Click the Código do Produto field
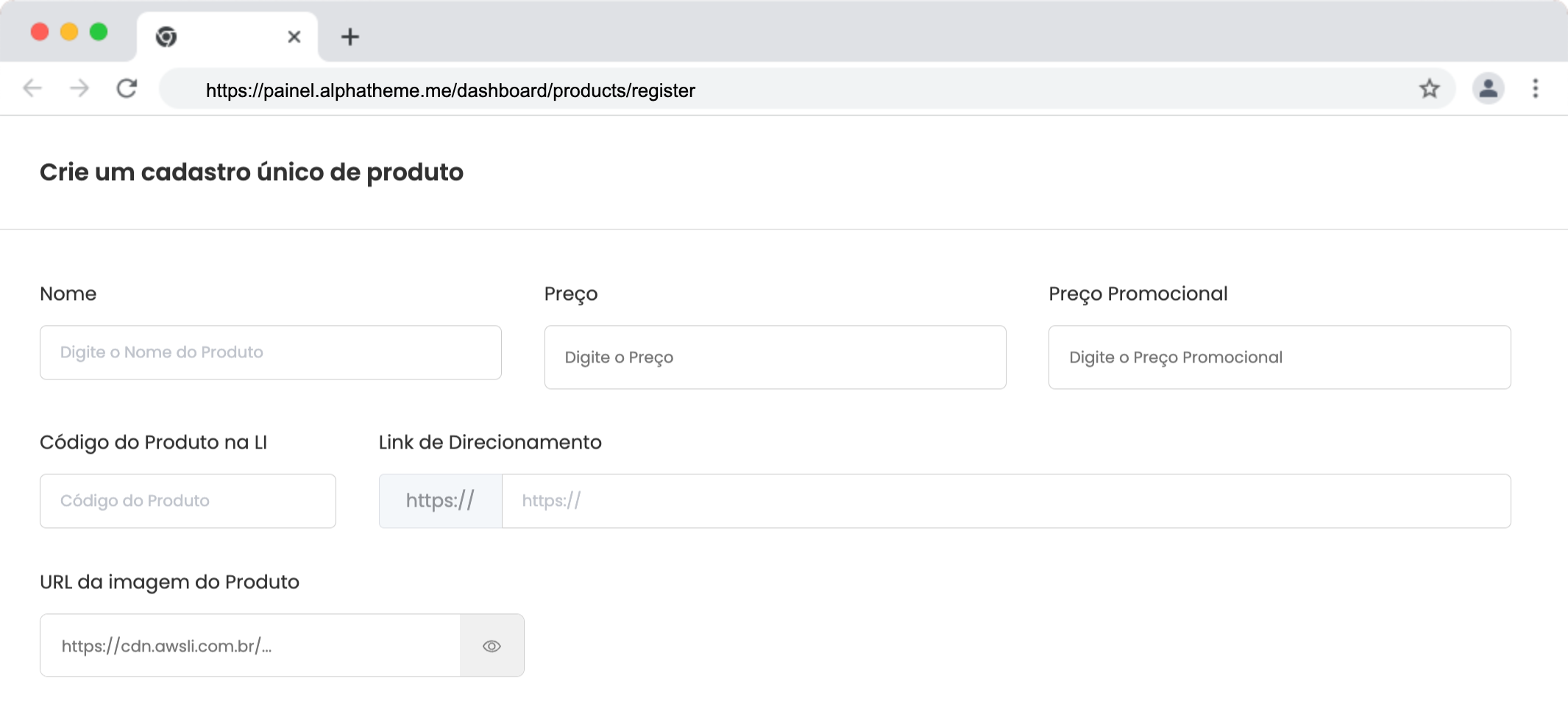This screenshot has height=706, width=1568. [188, 501]
